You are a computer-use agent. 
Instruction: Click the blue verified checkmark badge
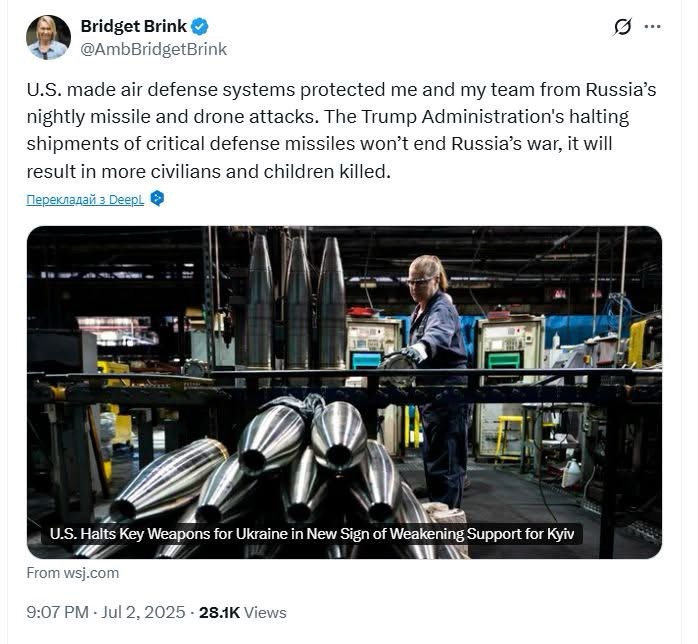202,27
